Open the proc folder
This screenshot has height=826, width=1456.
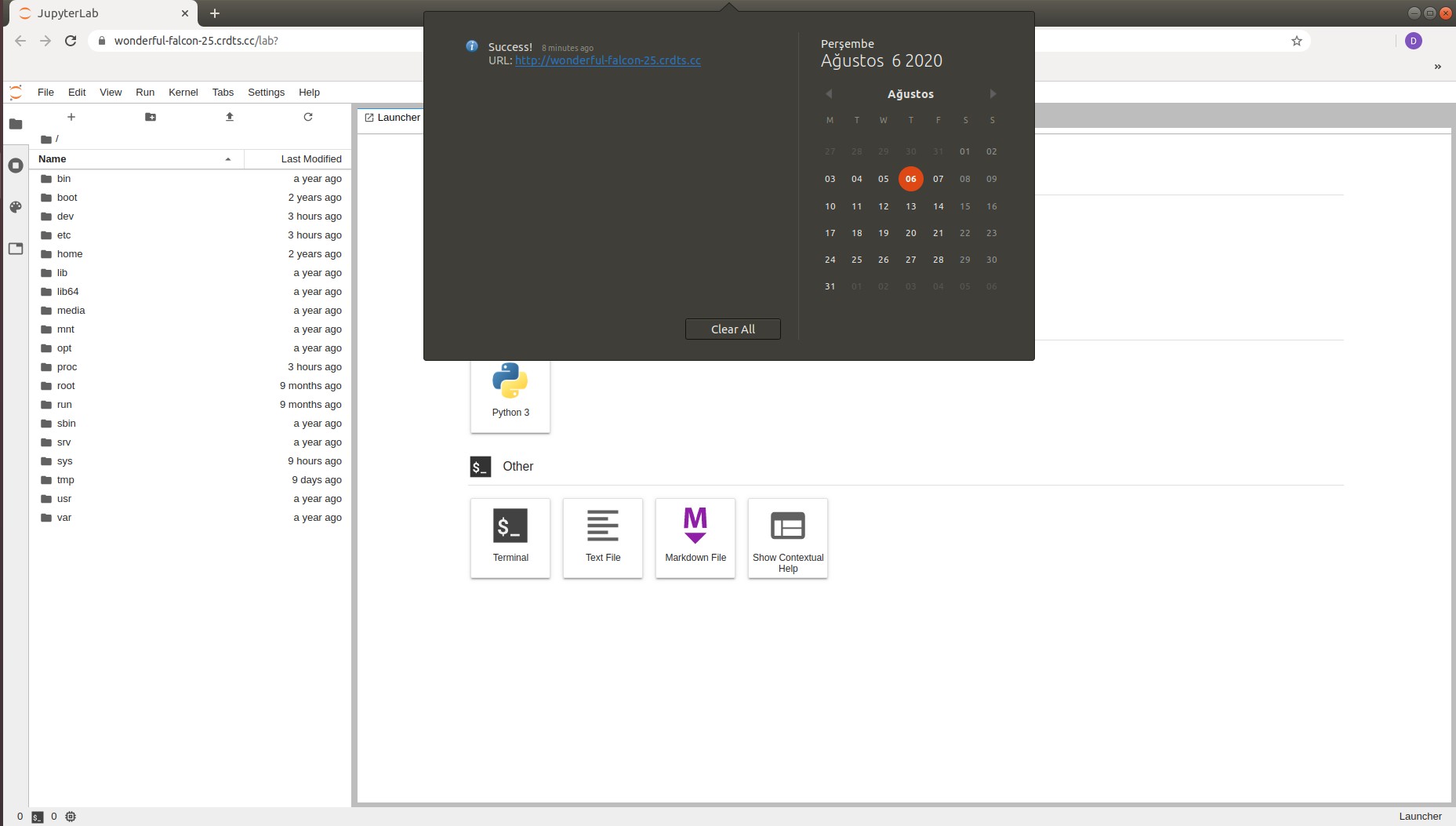(x=191, y=367)
